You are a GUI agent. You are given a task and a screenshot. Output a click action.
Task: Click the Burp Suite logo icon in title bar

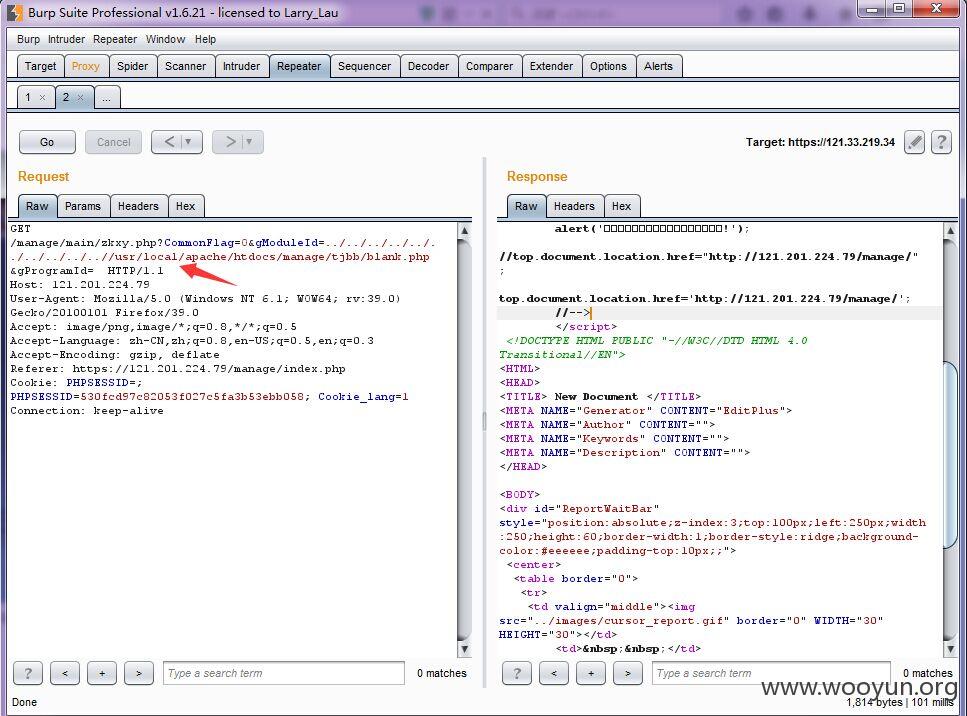point(14,12)
